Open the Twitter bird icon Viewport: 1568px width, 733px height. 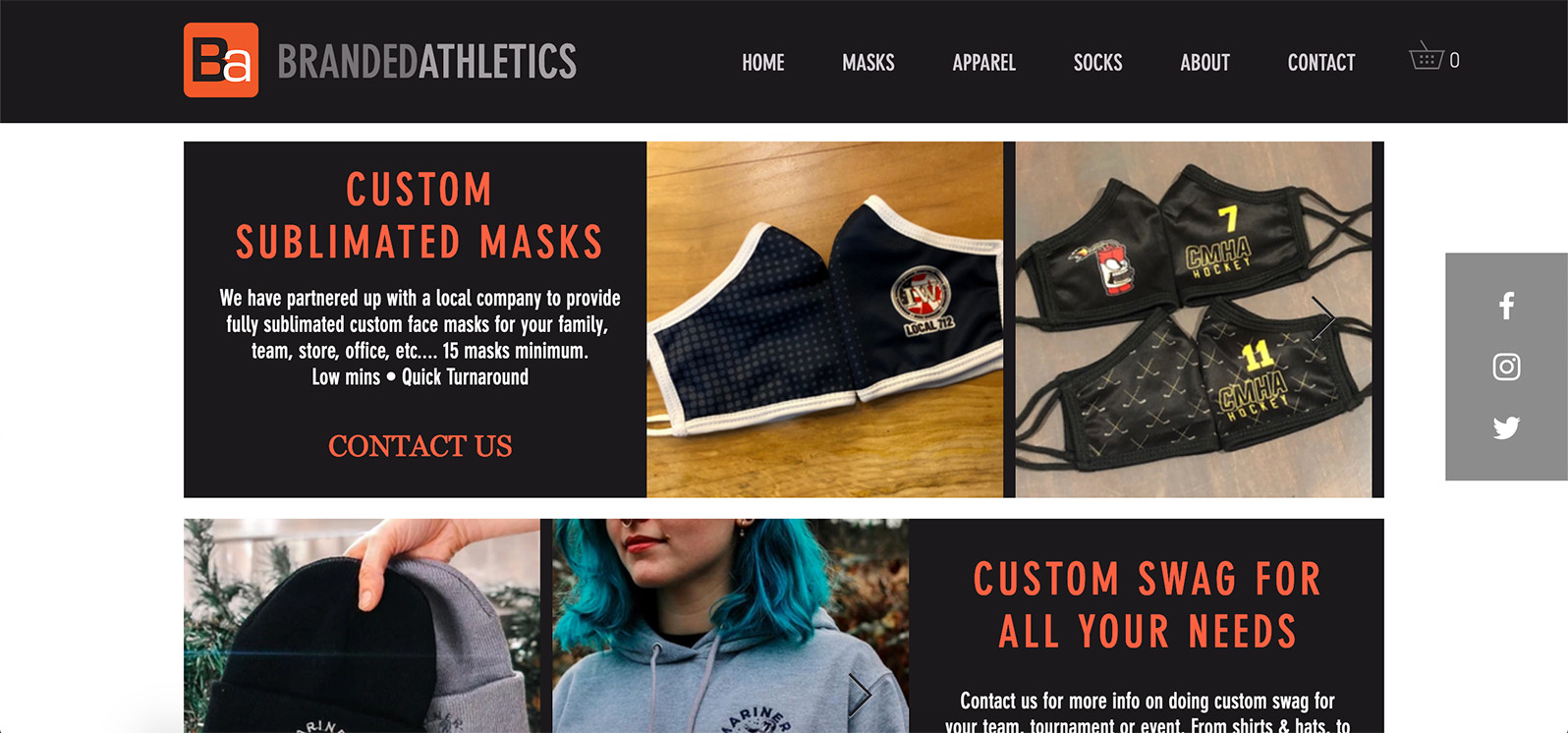click(1506, 427)
